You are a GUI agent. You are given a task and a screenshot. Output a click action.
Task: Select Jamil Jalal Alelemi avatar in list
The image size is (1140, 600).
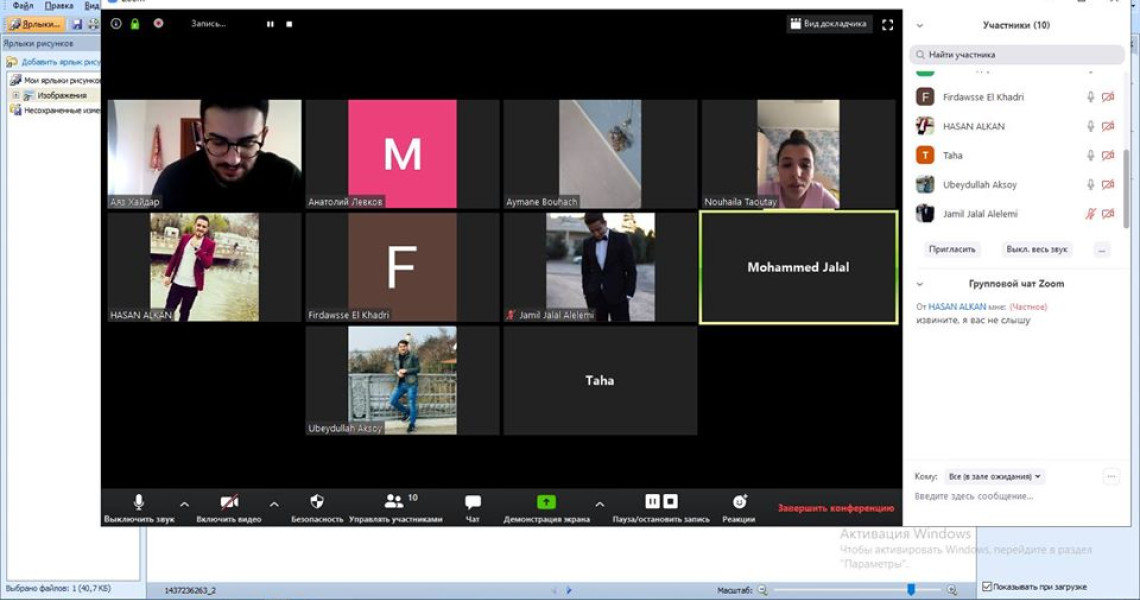click(925, 214)
